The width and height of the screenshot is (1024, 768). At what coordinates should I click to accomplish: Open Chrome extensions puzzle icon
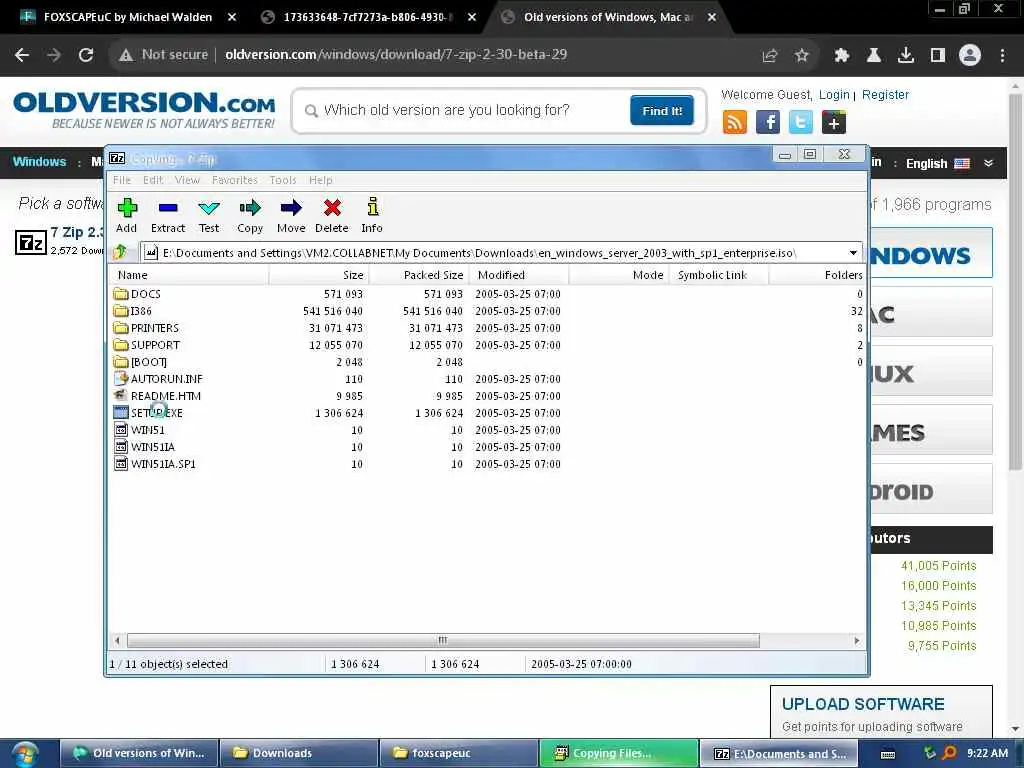click(x=842, y=56)
